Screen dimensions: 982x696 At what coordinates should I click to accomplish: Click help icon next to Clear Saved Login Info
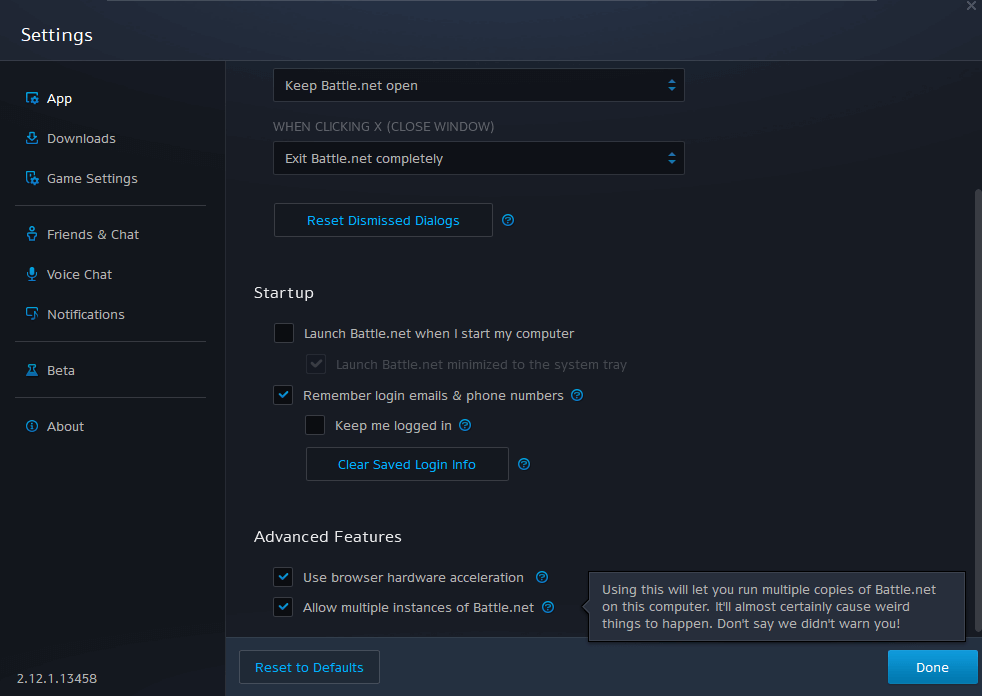[x=524, y=464]
